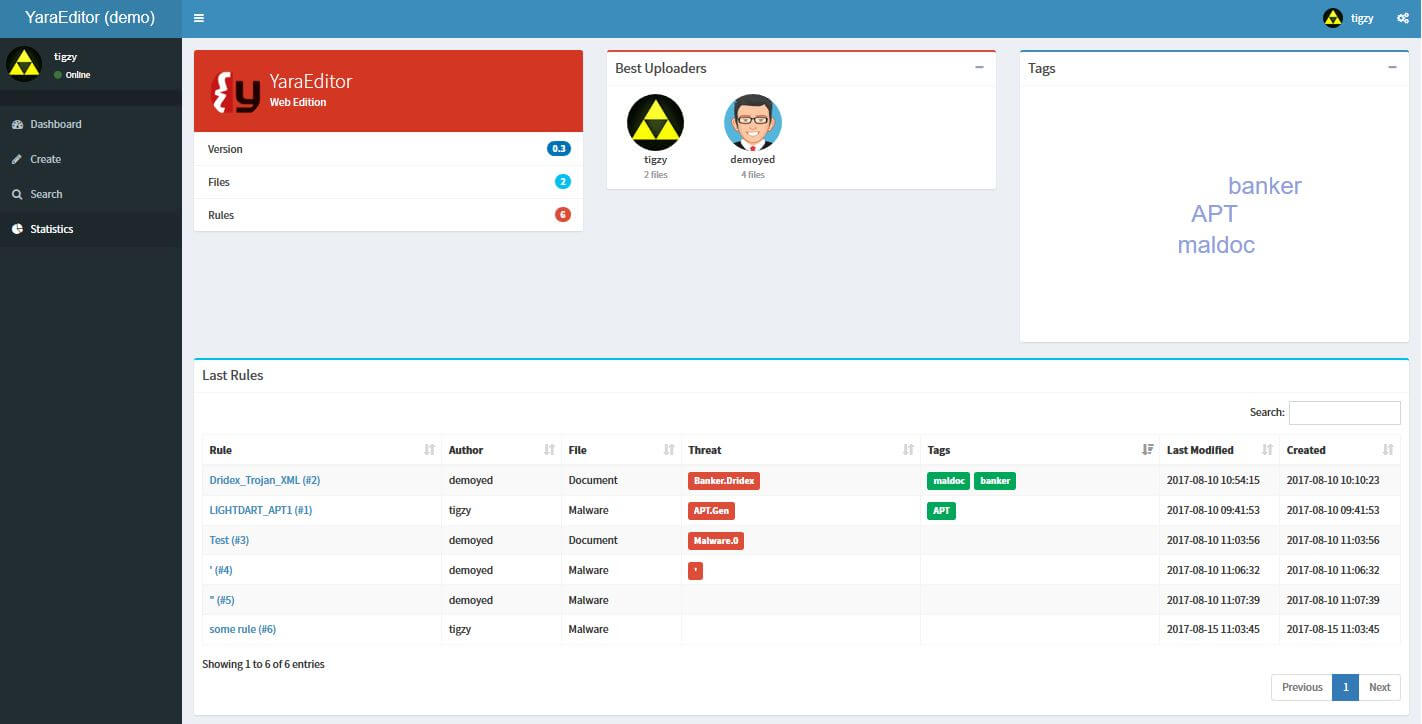1422x724 pixels.
Task: Open the settings gears icon in header
Action: [1403, 18]
